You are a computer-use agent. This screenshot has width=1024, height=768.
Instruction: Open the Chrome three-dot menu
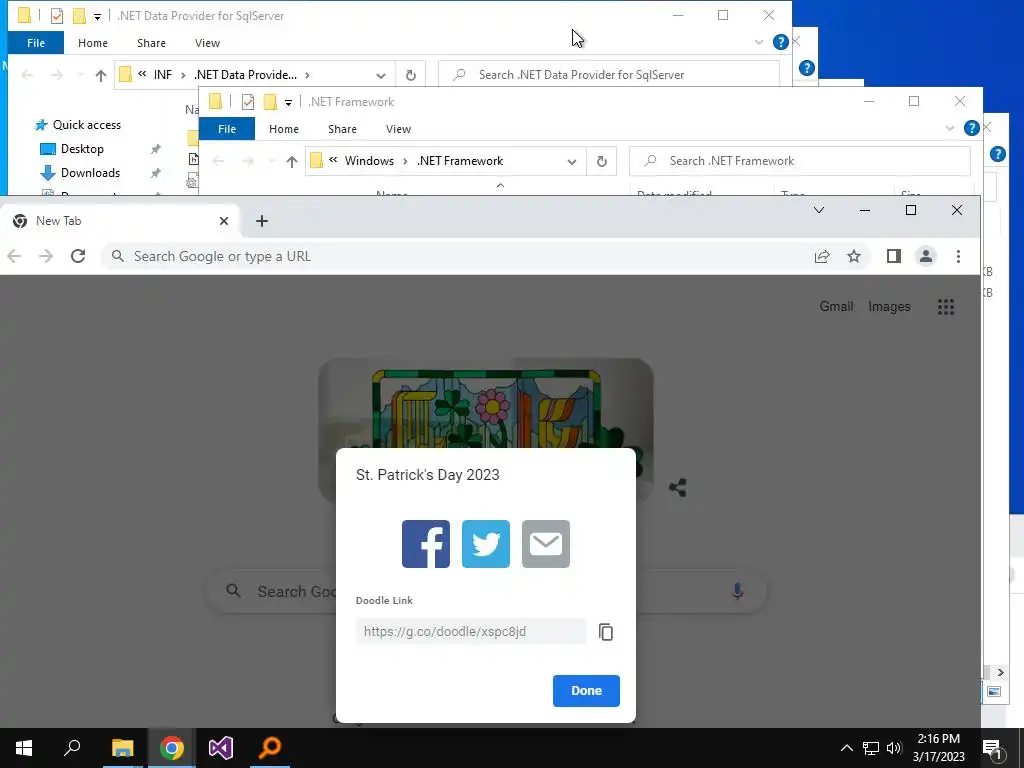coord(958,257)
